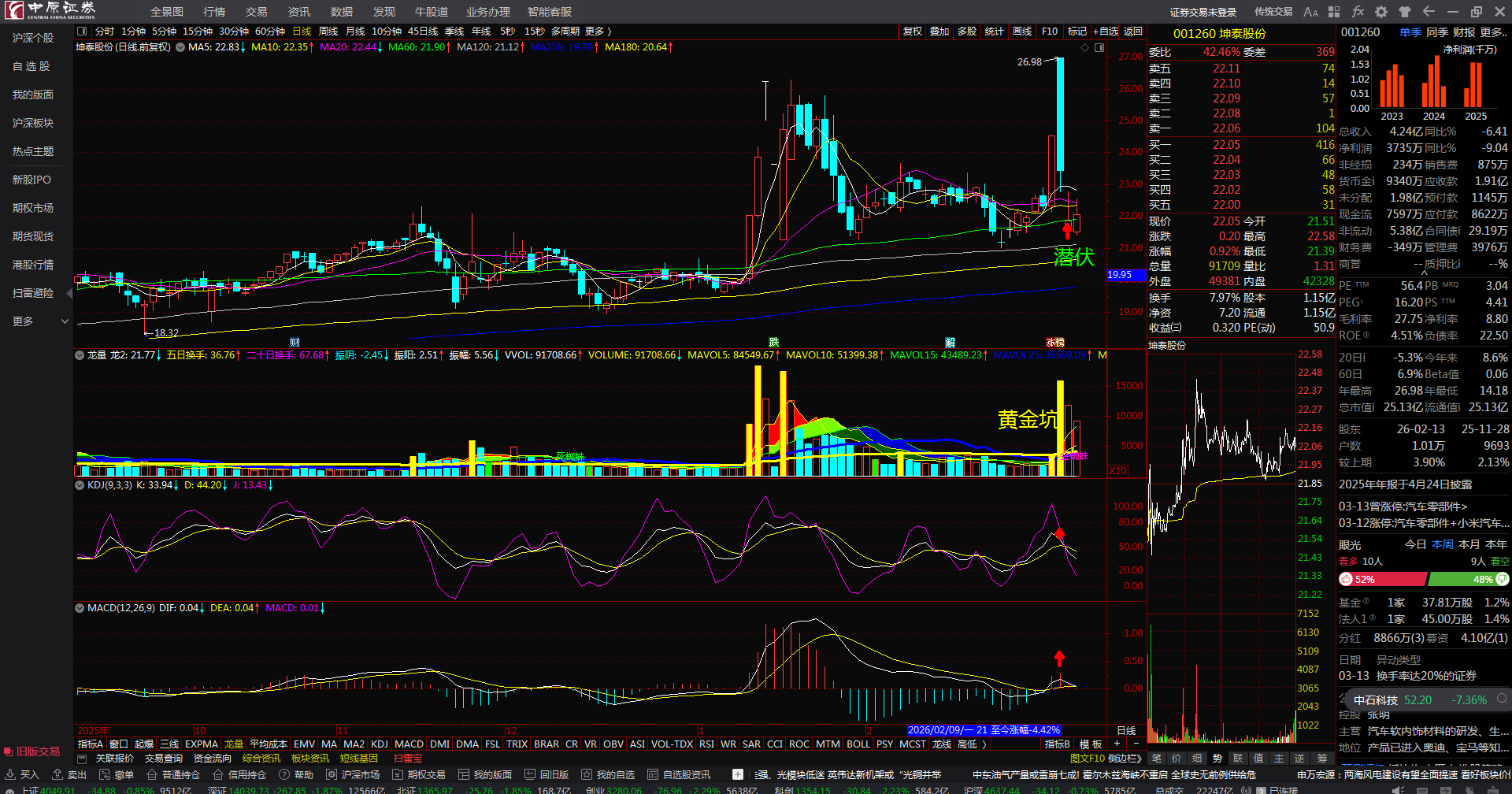Image resolution: width=1512 pixels, height=794 pixels.
Task: Open 期权交易 from the bottom toolbar
Action: [x=419, y=775]
